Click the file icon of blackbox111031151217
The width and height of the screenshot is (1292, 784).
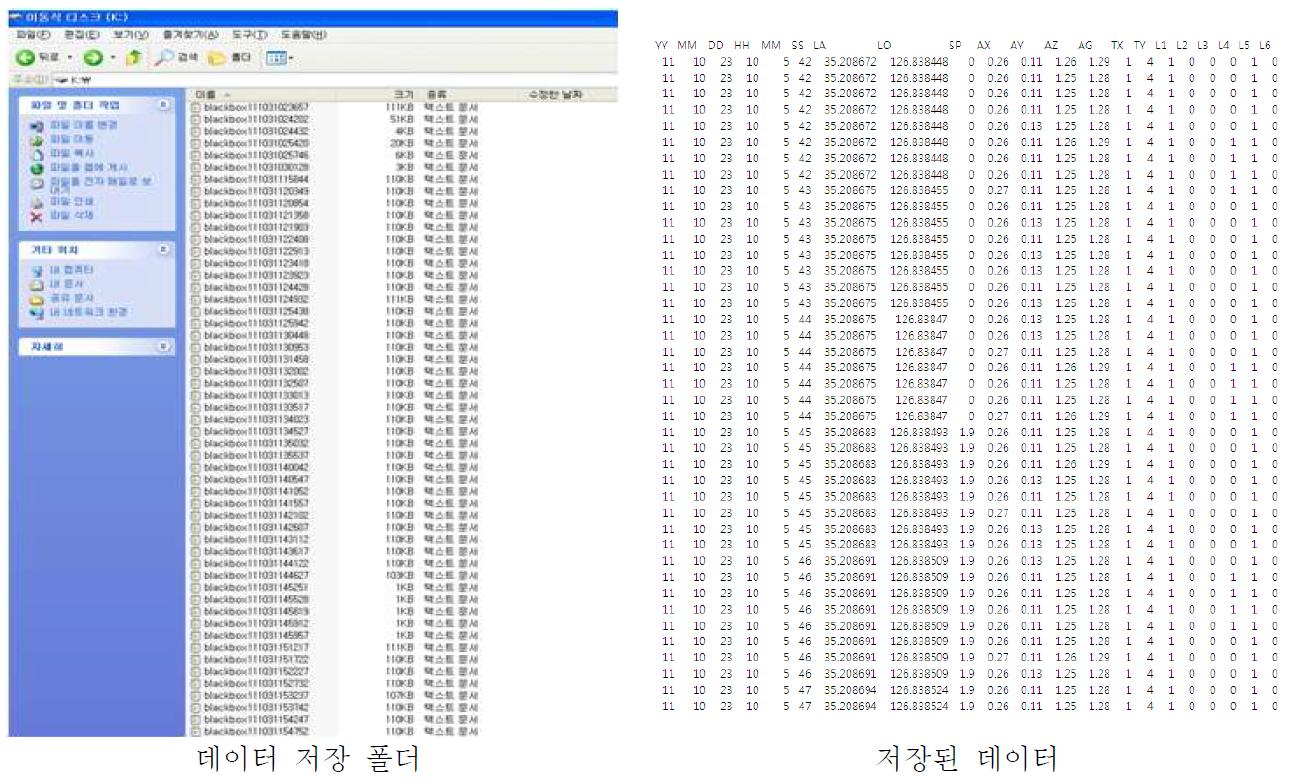(x=196, y=648)
